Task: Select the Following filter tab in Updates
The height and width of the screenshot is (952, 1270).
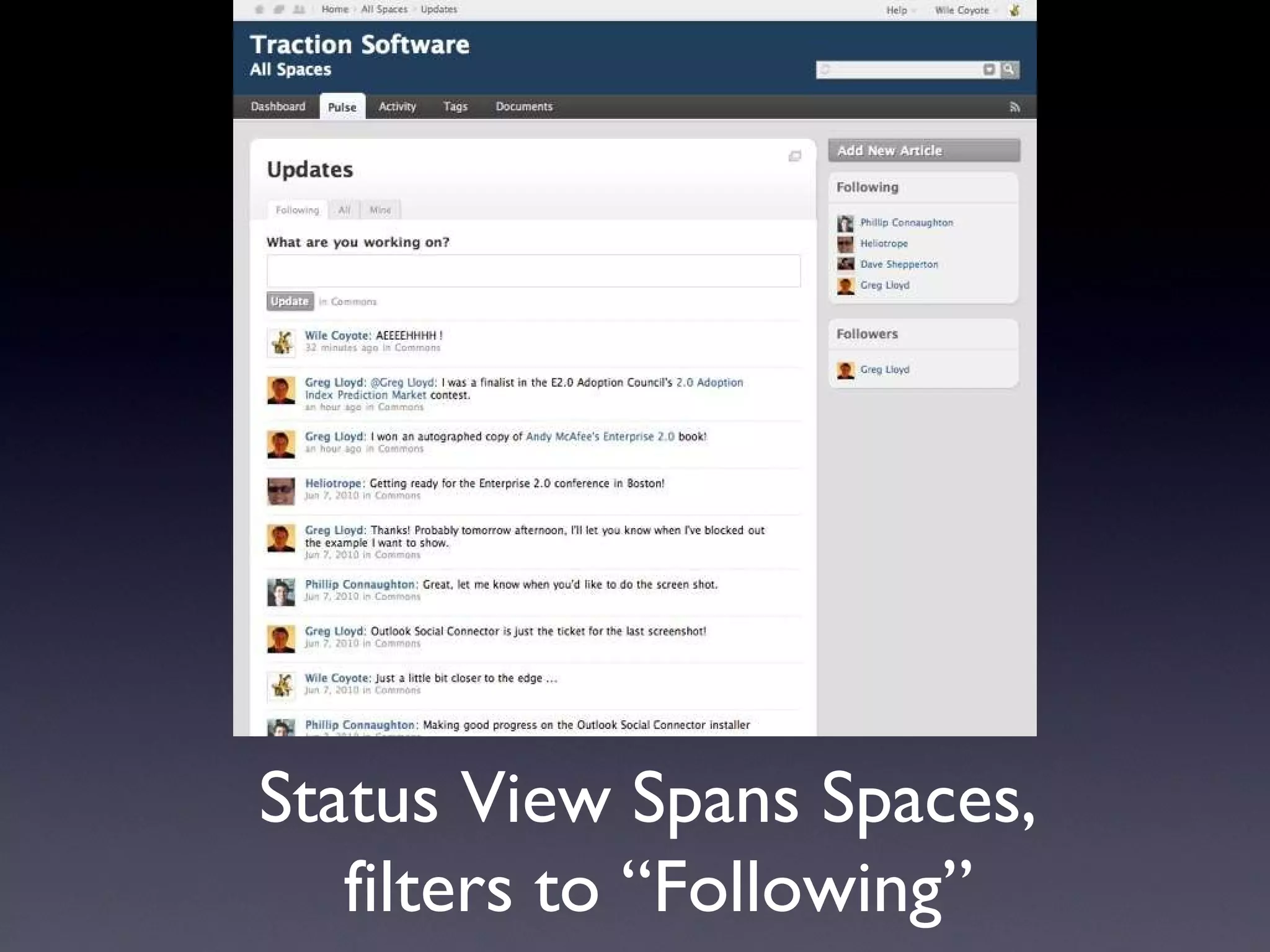Action: (298, 210)
